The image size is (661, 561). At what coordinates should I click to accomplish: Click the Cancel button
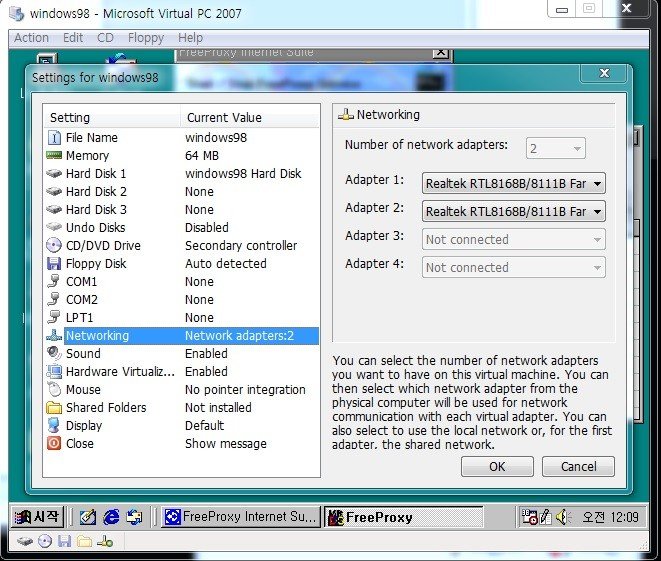tap(578, 467)
